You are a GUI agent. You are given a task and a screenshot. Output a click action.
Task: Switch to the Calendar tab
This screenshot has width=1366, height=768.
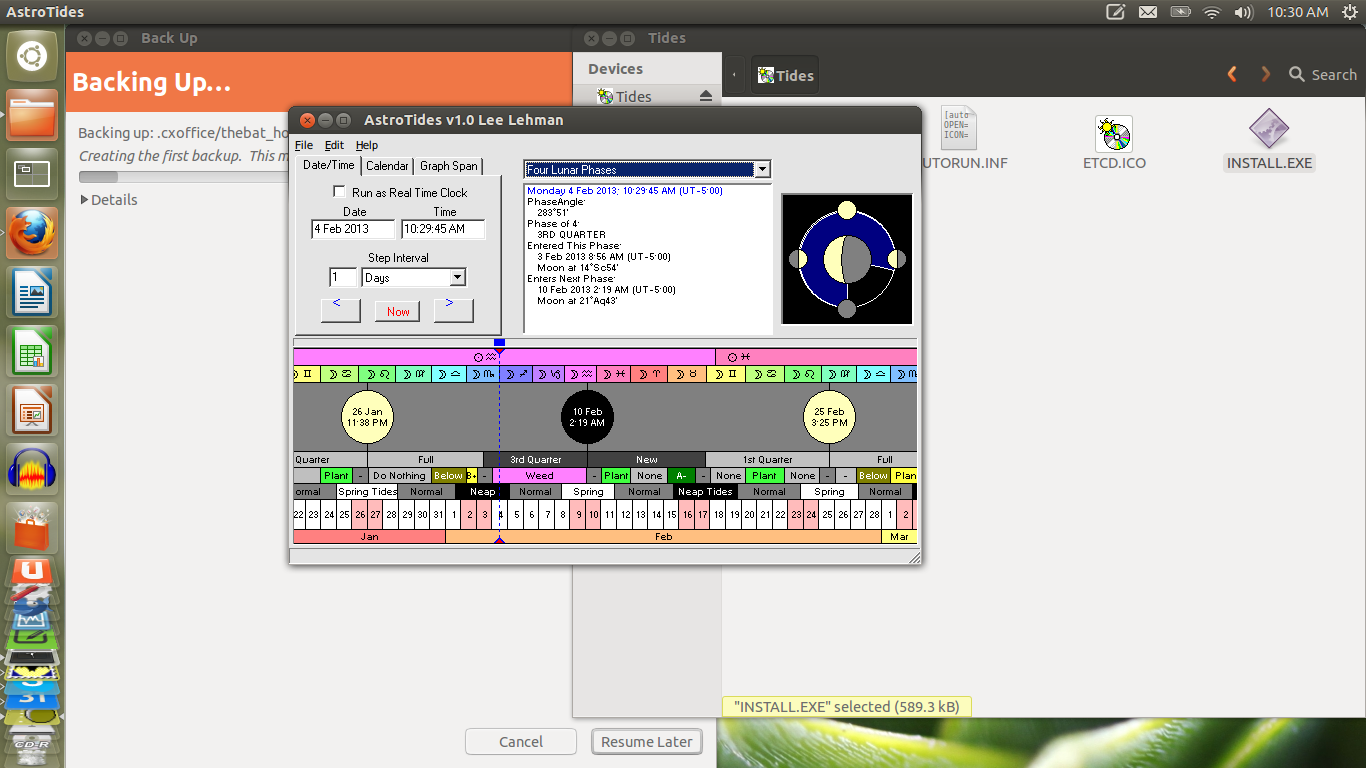387,166
